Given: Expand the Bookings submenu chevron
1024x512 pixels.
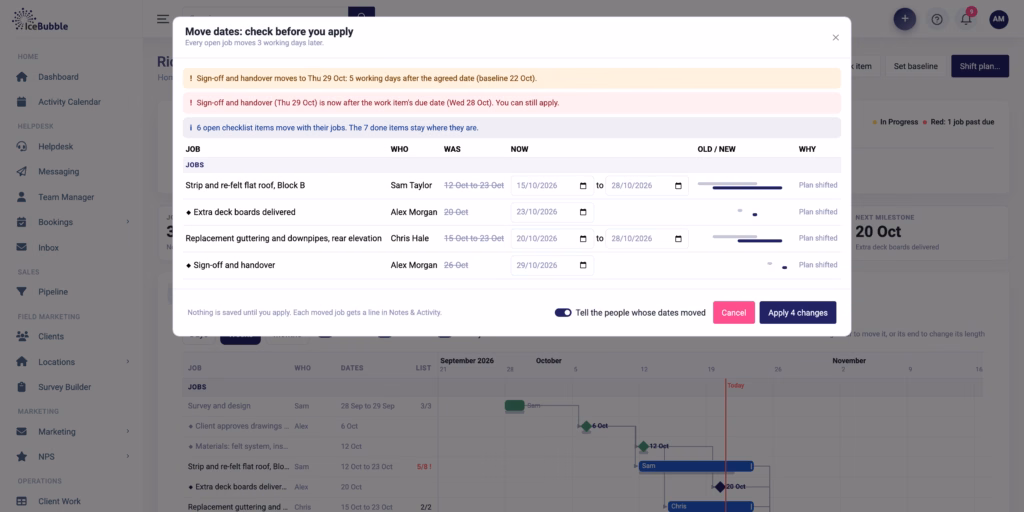Looking at the screenshot, I should point(127,222).
